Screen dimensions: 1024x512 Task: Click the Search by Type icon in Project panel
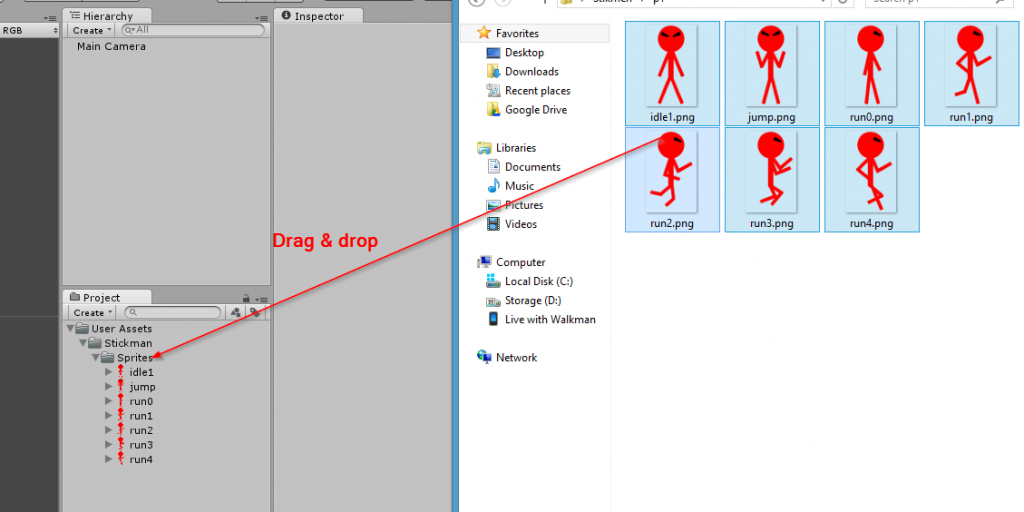(236, 313)
